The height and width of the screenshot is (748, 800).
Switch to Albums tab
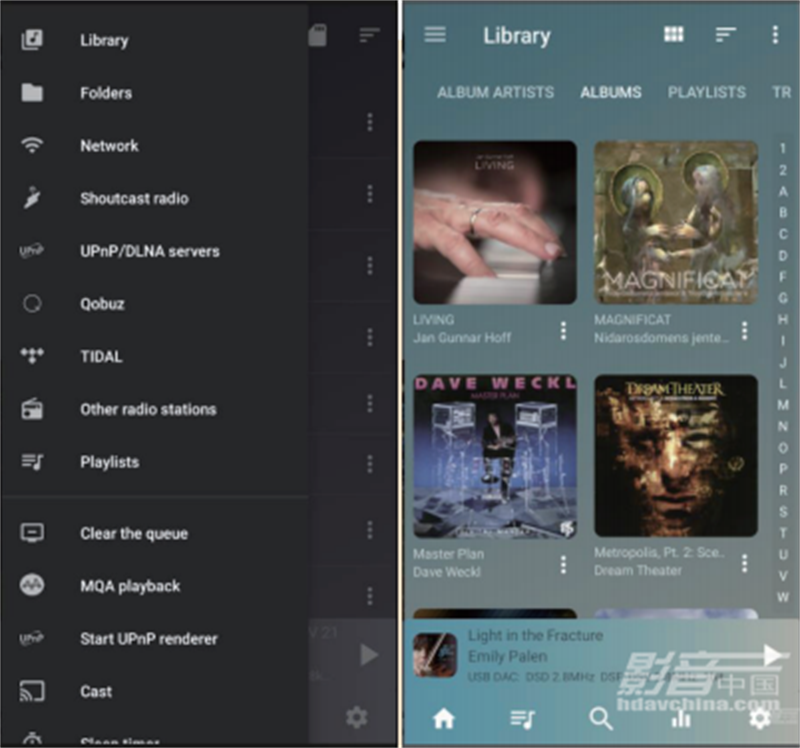click(x=611, y=92)
